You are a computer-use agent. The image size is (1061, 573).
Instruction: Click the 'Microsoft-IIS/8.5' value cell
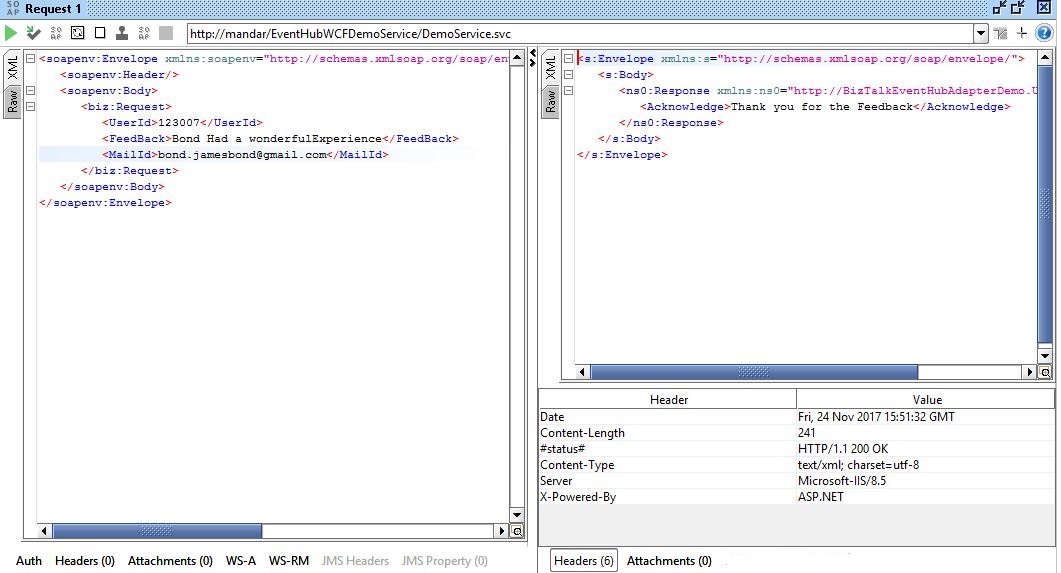click(925, 481)
